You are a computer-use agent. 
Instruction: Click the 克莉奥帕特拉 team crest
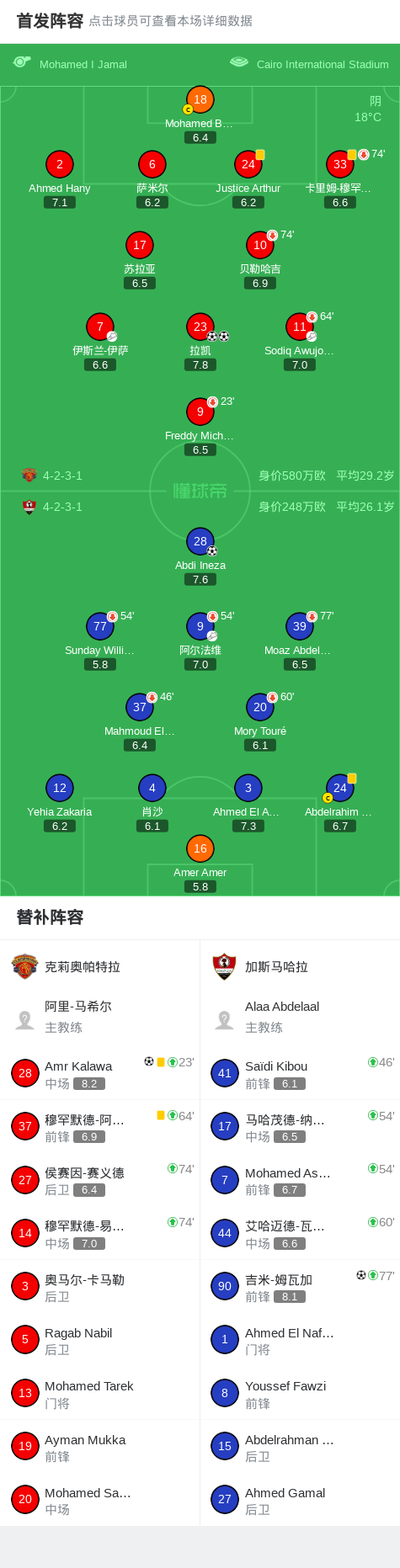pos(25,966)
